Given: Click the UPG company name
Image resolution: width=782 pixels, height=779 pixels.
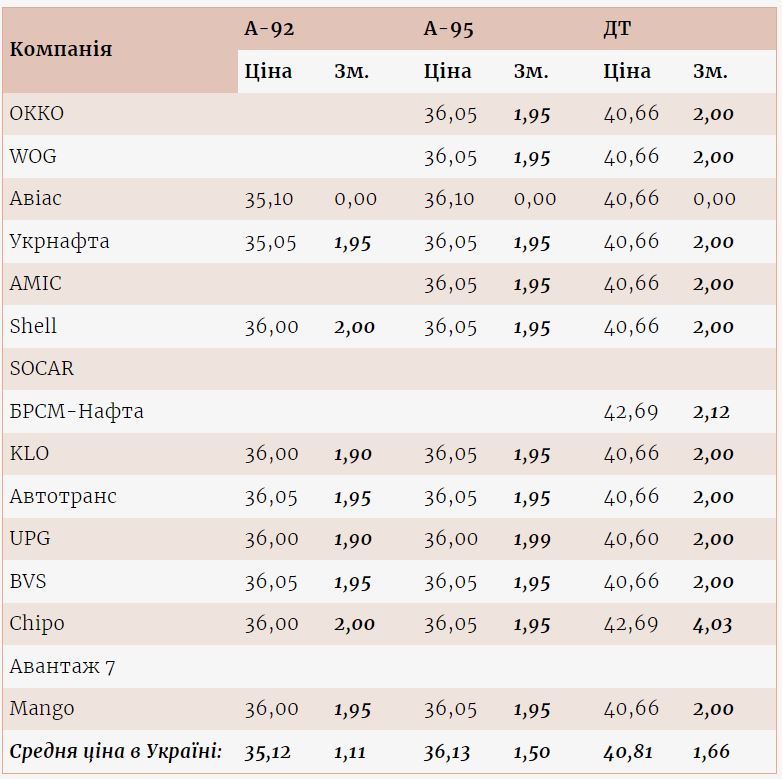Looking at the screenshot, I should click(30, 539).
